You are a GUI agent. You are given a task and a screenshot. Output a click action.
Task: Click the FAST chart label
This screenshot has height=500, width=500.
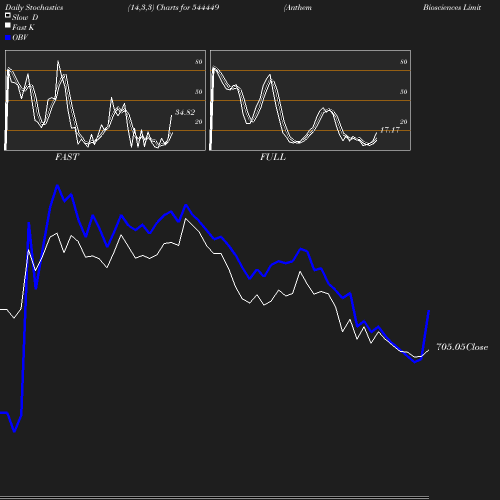point(67,157)
